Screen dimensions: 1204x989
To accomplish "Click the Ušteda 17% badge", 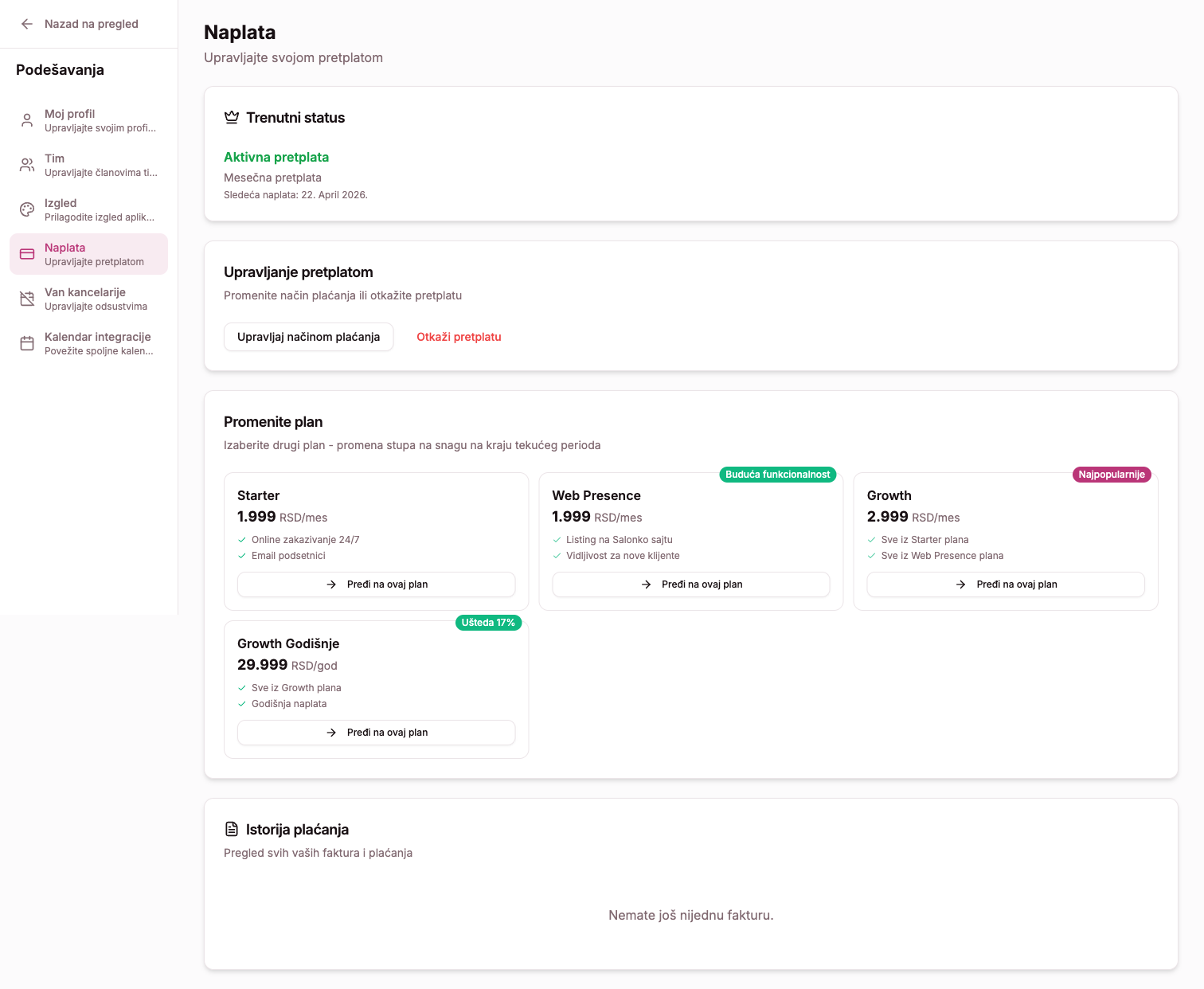I will click(x=488, y=623).
